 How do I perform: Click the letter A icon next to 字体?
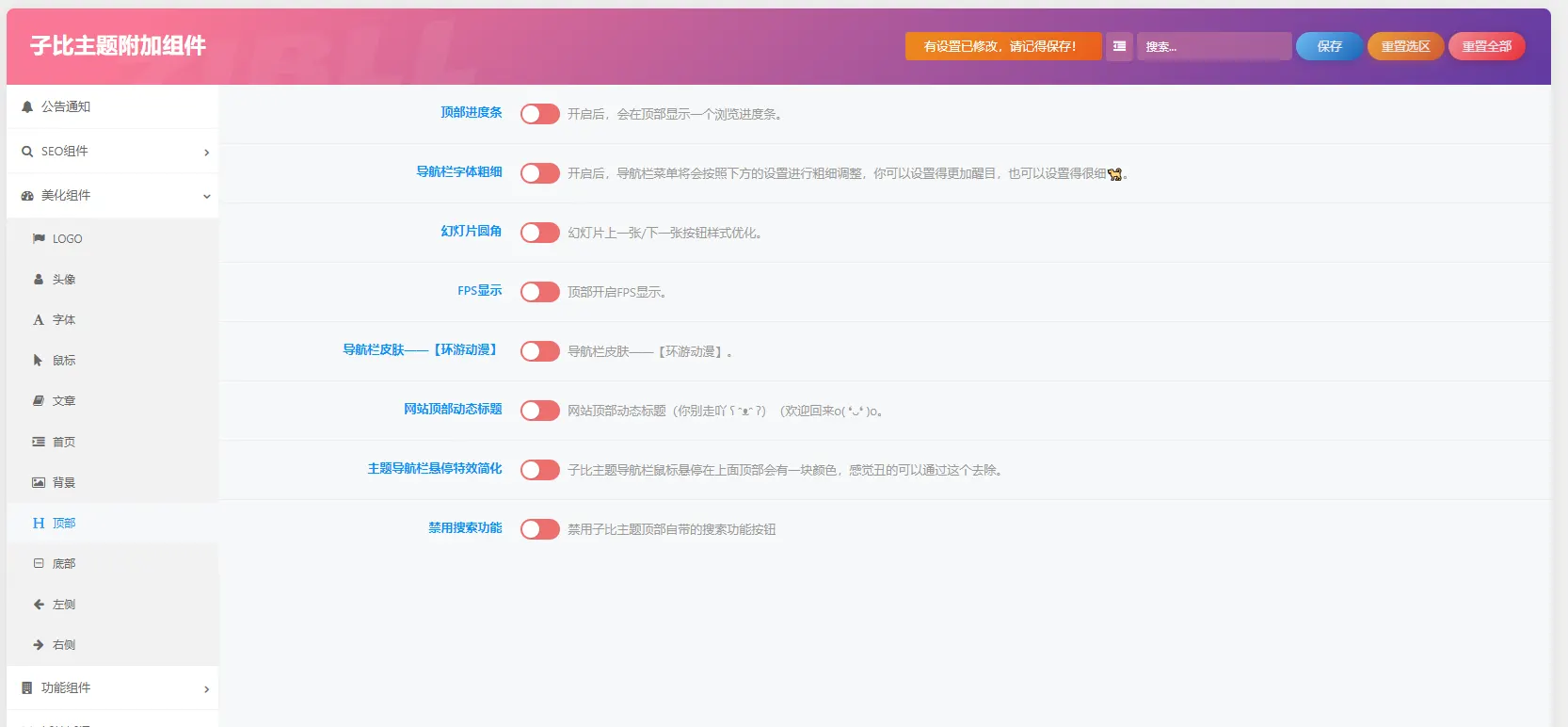click(39, 320)
